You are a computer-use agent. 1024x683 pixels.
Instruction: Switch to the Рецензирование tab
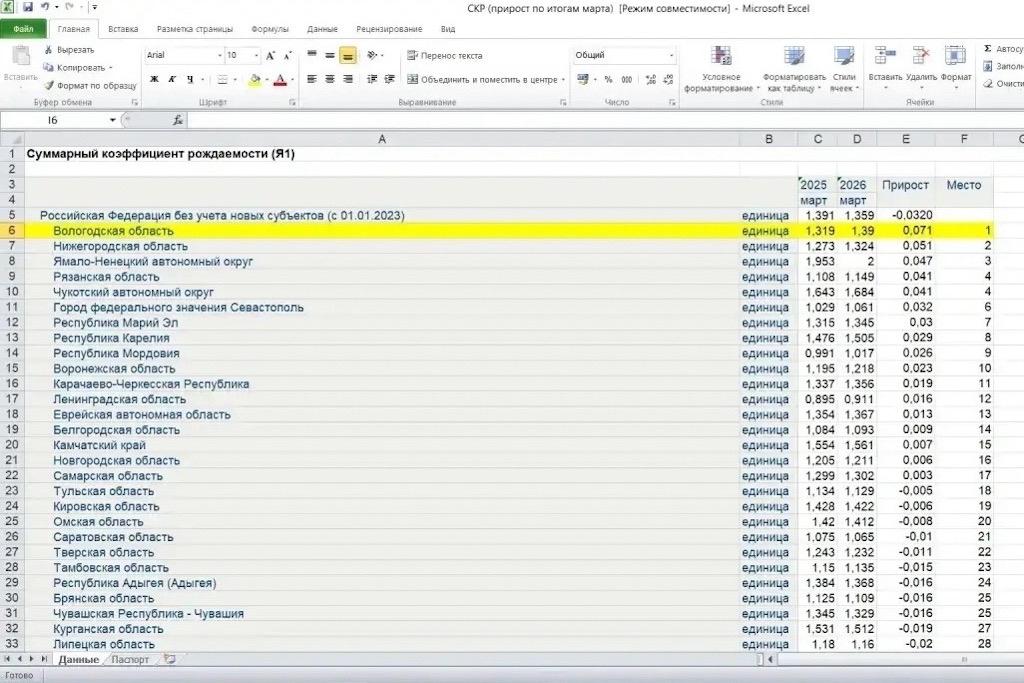tap(389, 29)
